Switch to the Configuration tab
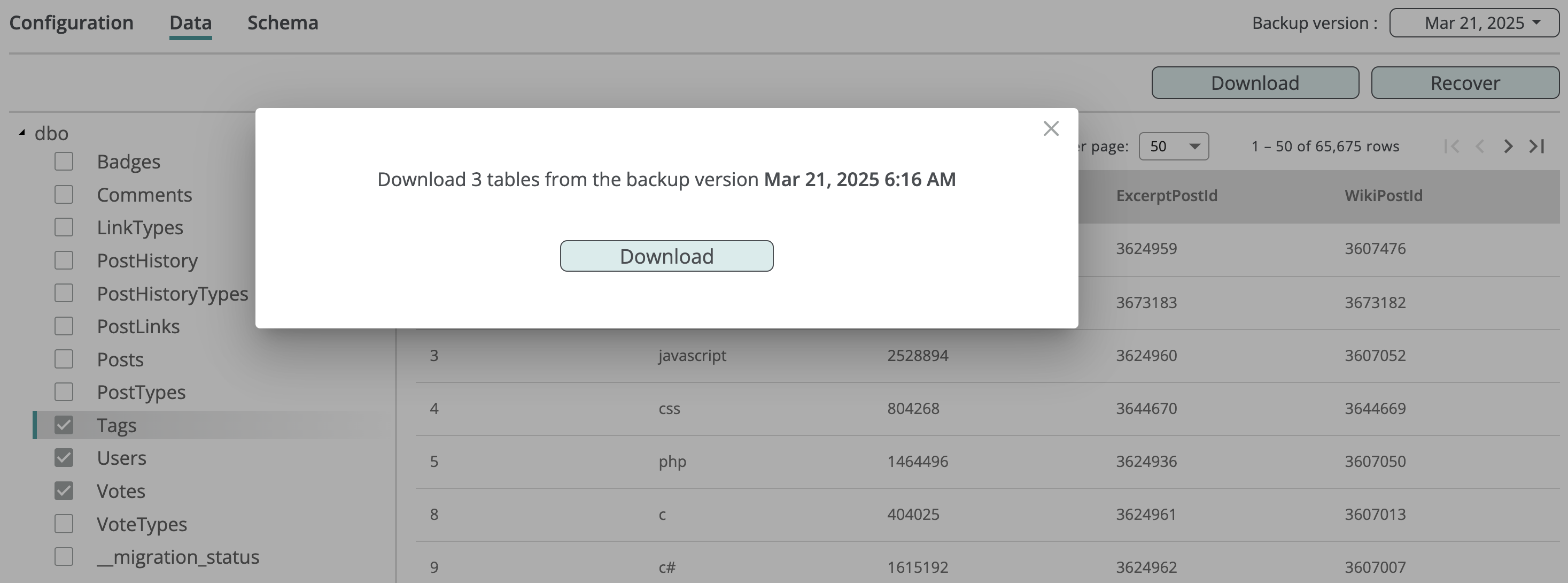1568x583 pixels. tap(71, 23)
